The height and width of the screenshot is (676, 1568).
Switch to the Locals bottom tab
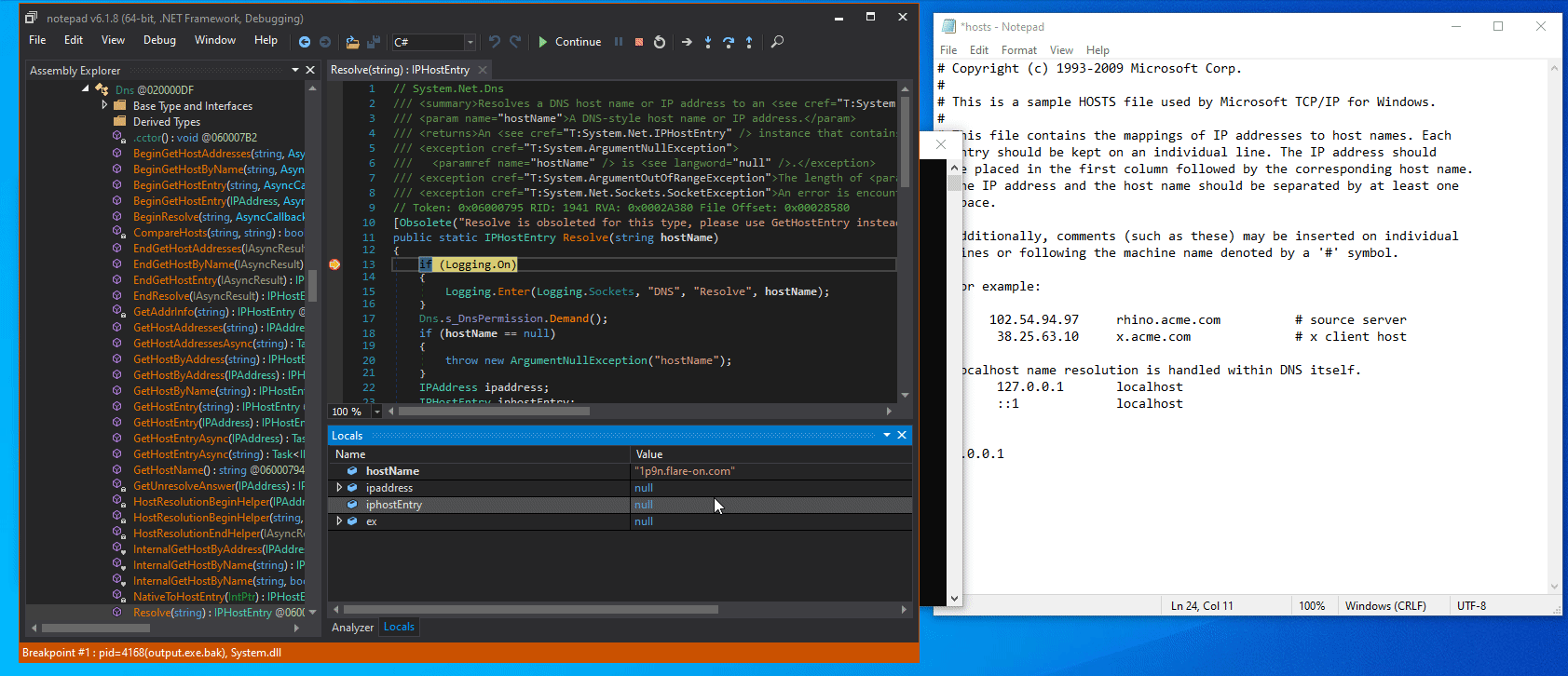coord(399,628)
